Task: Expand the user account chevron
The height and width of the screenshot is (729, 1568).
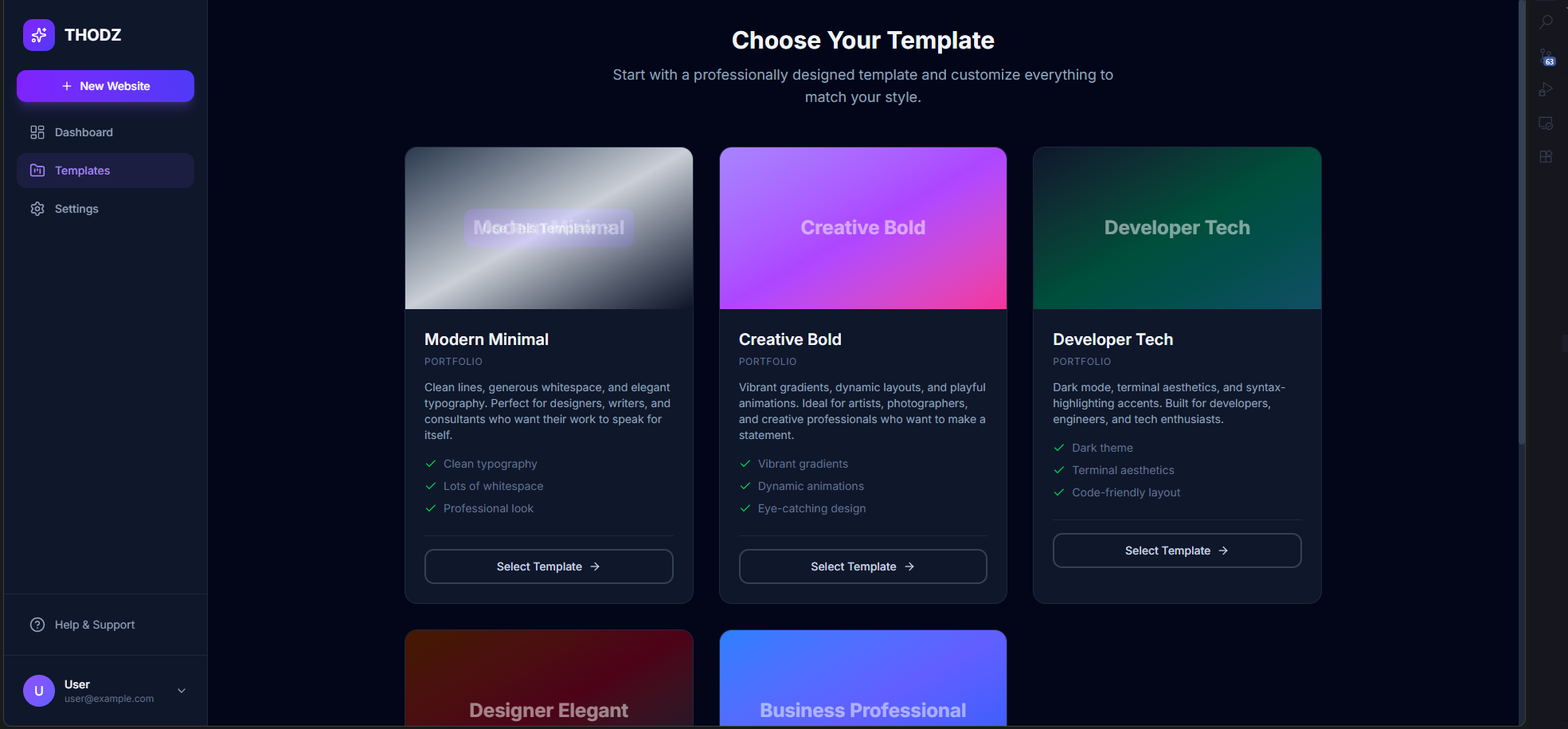Action: 182,691
